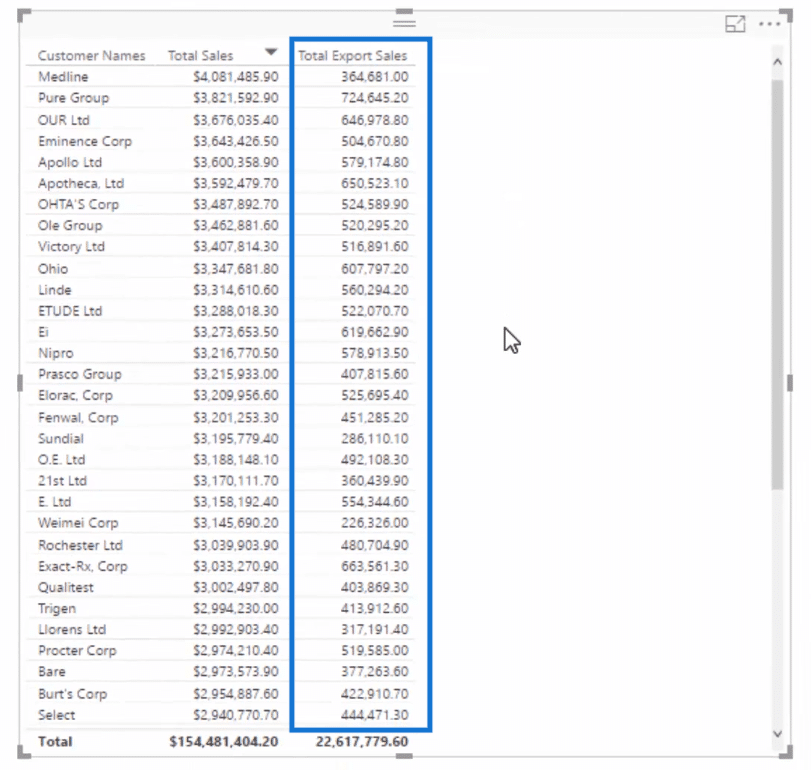This screenshot has width=811, height=770.
Task: Click export sales value 364,681.00
Action: pos(374,77)
